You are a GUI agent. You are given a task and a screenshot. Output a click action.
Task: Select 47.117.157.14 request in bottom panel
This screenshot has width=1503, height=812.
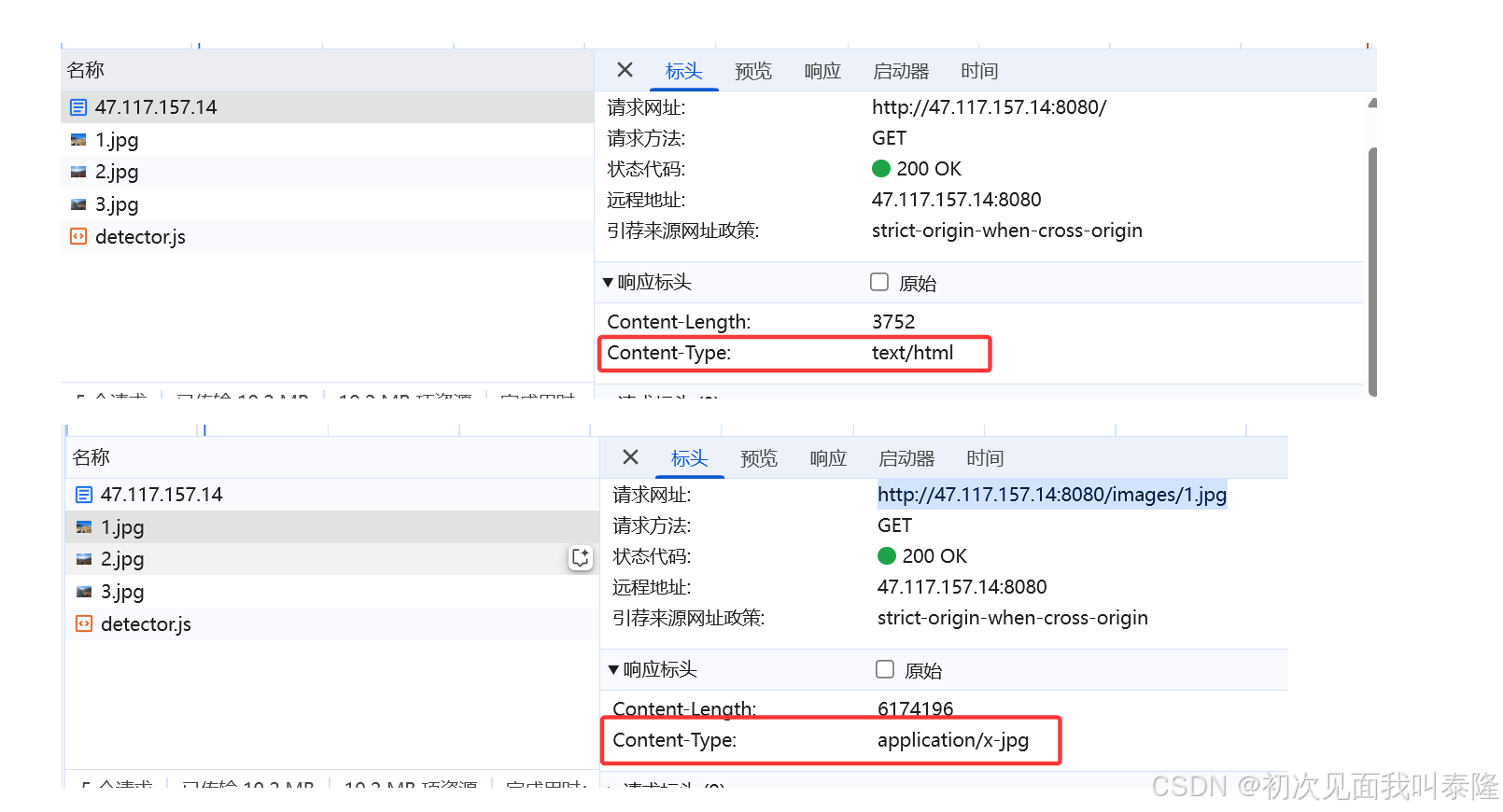click(x=332, y=495)
